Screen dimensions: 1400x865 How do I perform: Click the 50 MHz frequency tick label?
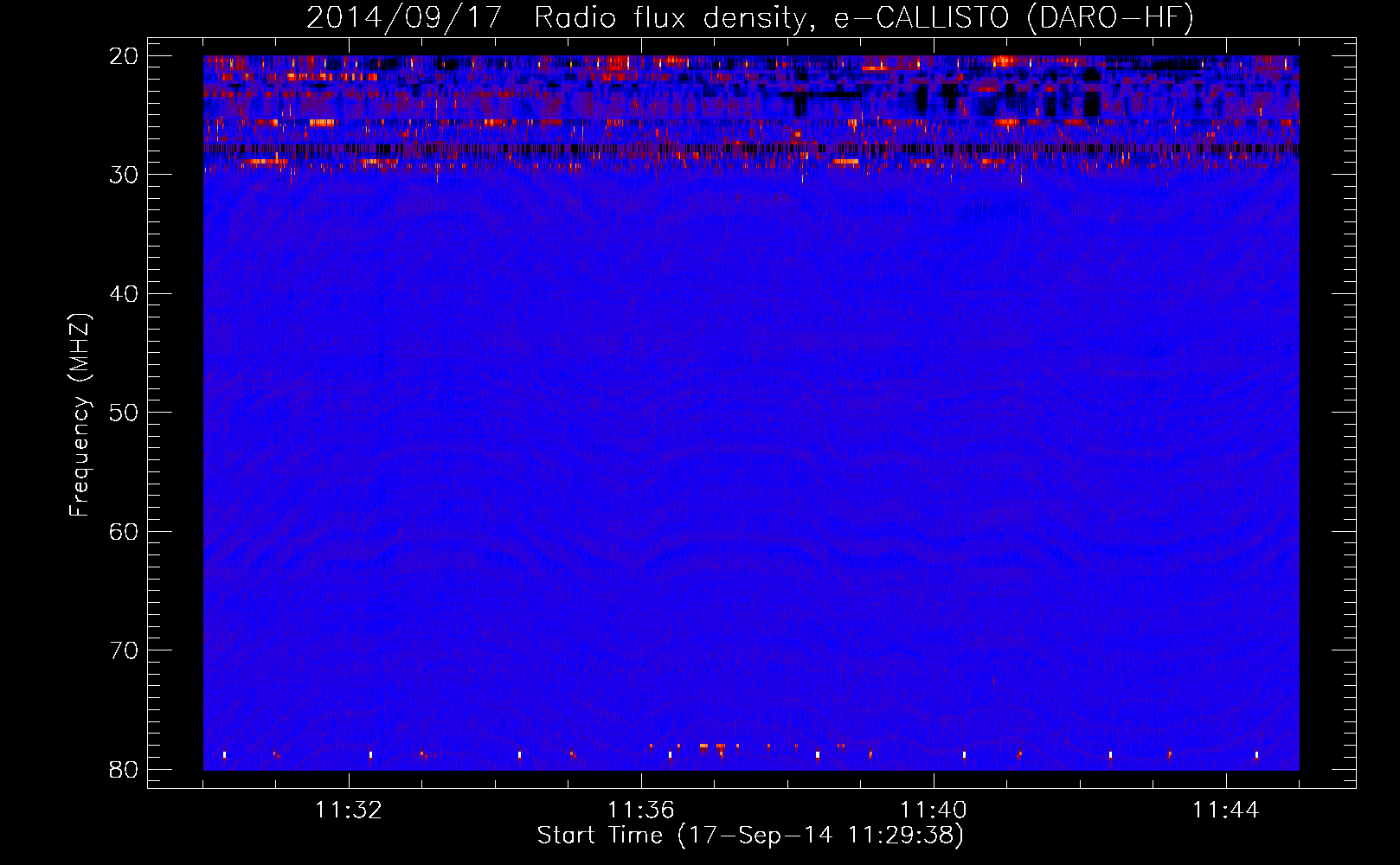click(125, 413)
